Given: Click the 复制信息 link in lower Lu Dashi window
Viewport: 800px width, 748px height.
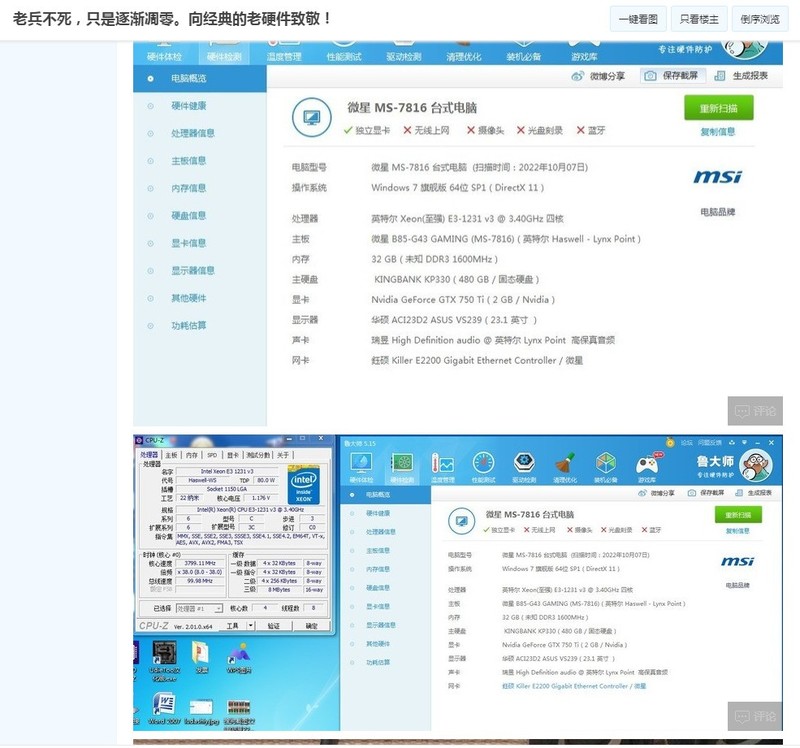Looking at the screenshot, I should [x=738, y=531].
